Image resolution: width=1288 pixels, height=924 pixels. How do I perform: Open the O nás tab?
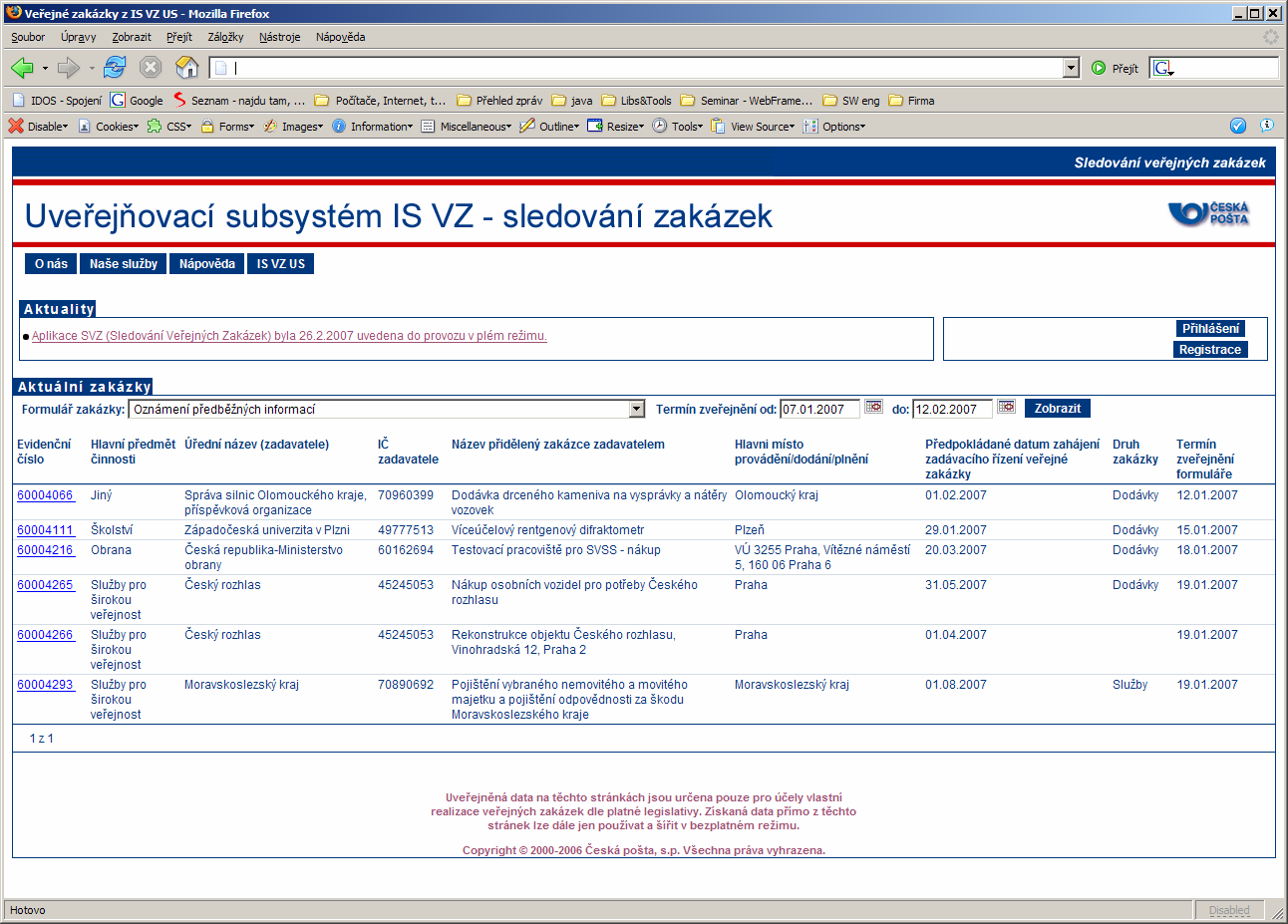51,264
